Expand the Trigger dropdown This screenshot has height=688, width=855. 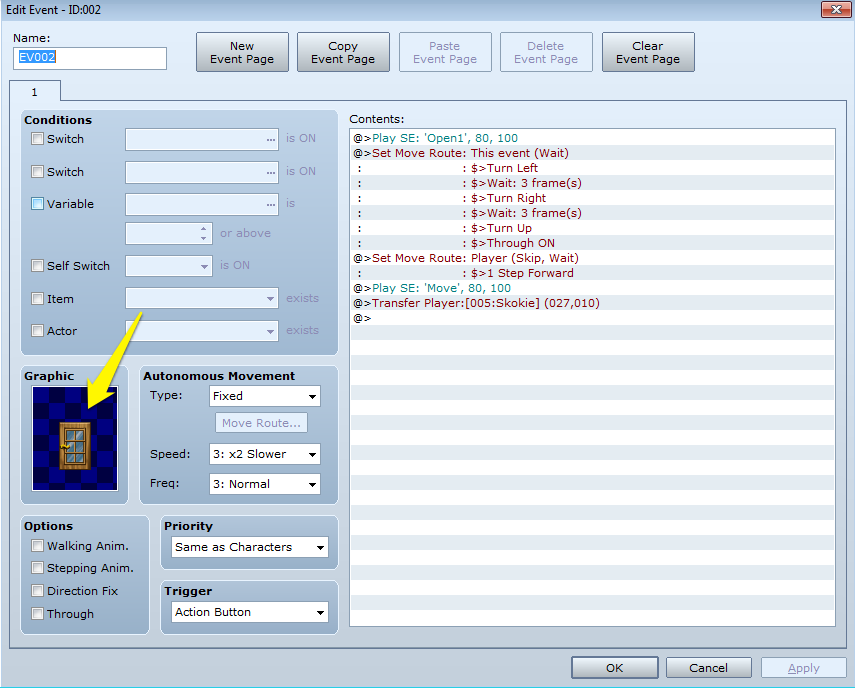coord(250,612)
